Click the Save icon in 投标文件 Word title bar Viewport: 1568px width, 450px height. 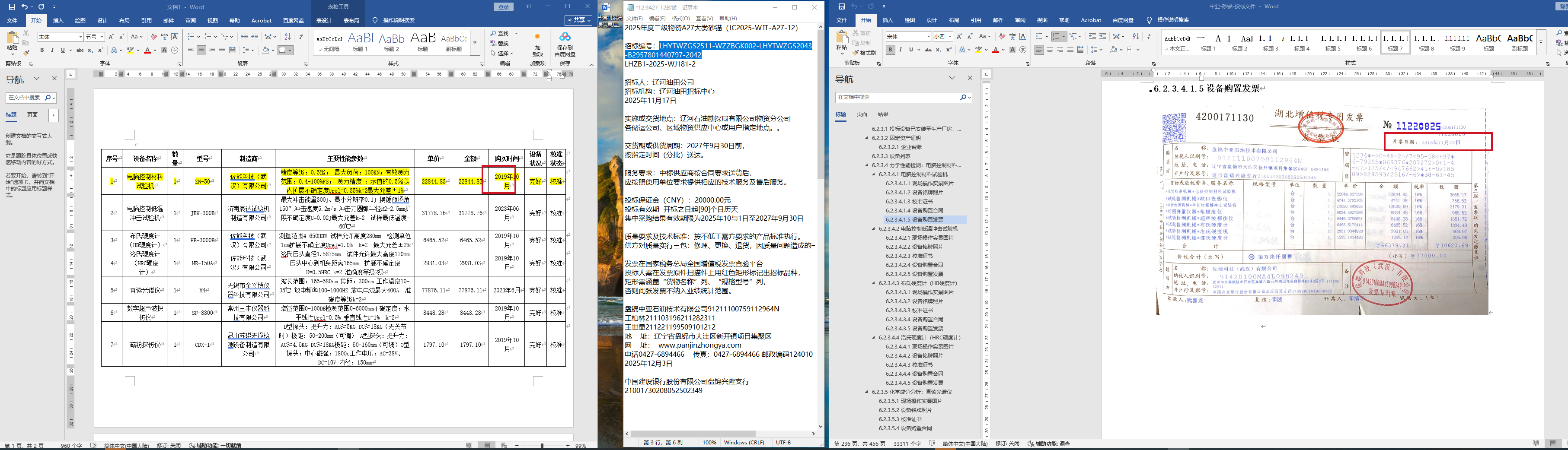pos(841,6)
